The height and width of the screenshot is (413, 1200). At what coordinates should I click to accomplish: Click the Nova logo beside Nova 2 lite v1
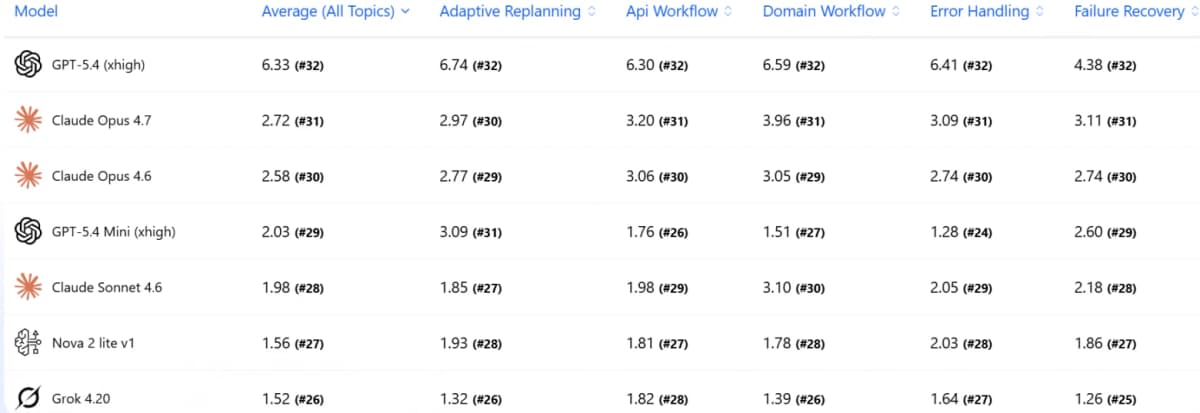point(27,343)
